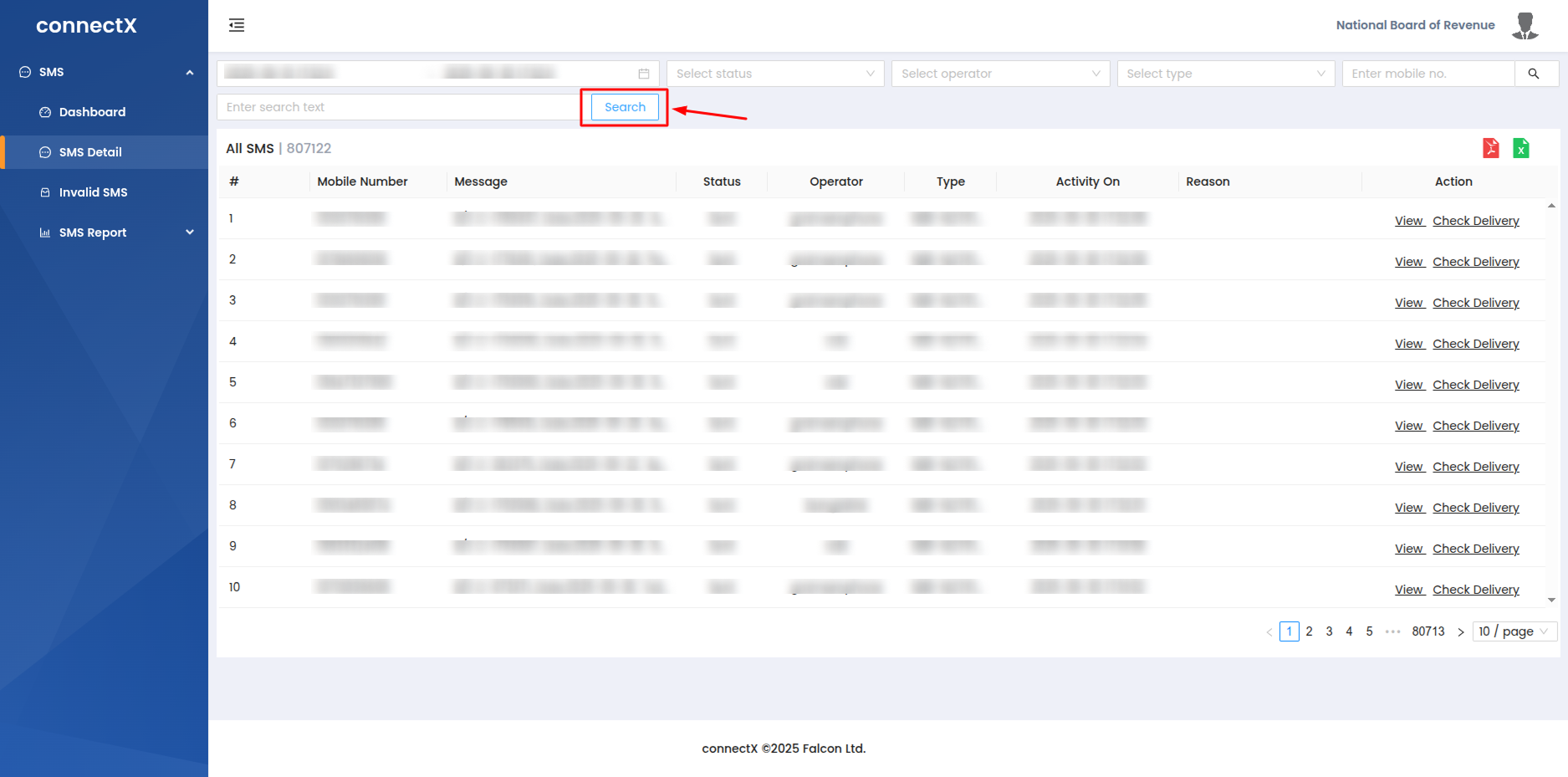Open the Select type dropdown

click(1225, 74)
